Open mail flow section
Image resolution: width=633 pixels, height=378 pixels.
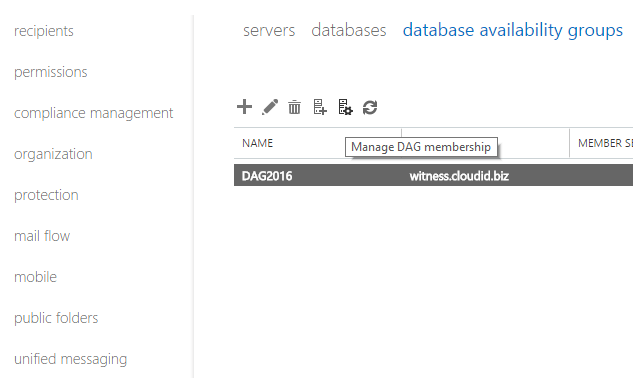[x=42, y=236]
